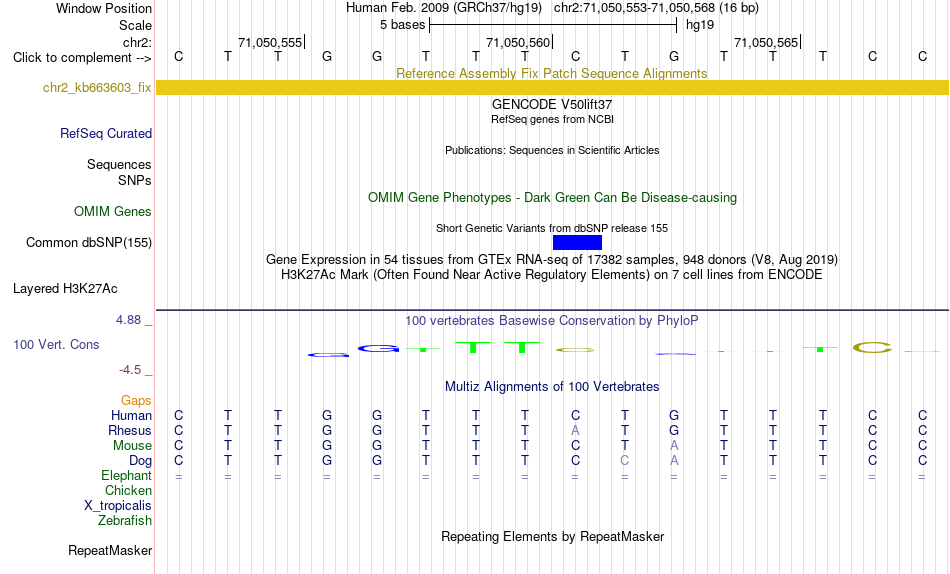Click the H3K27Ac Mark ENCODE title
This screenshot has height=574, width=950.
[x=552, y=275]
